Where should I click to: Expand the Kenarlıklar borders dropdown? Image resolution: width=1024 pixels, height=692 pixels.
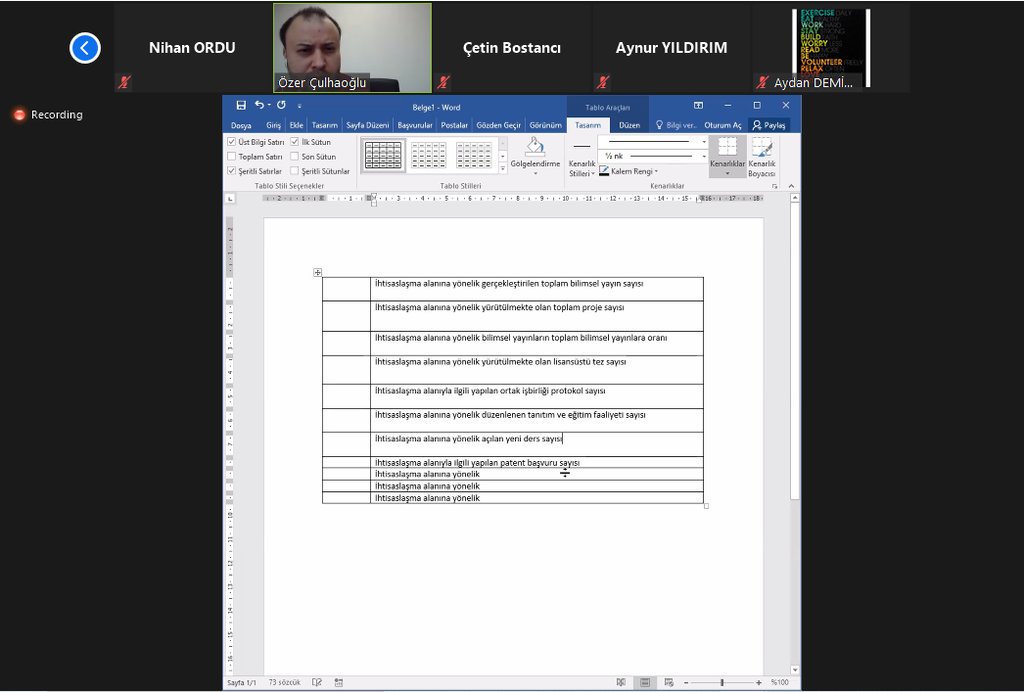[727, 173]
